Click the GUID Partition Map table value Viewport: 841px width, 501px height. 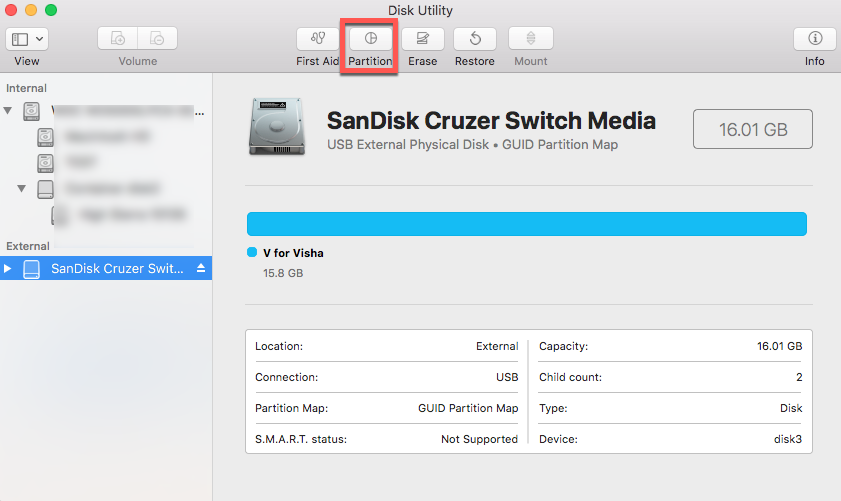click(468, 408)
